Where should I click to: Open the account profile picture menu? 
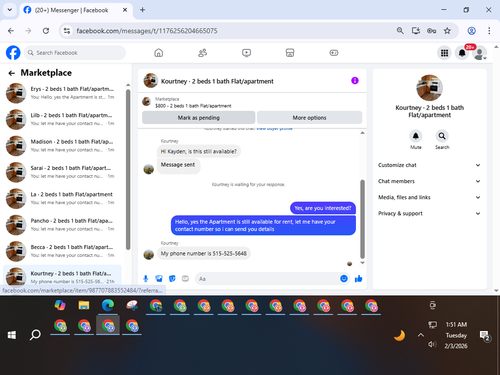(x=479, y=53)
